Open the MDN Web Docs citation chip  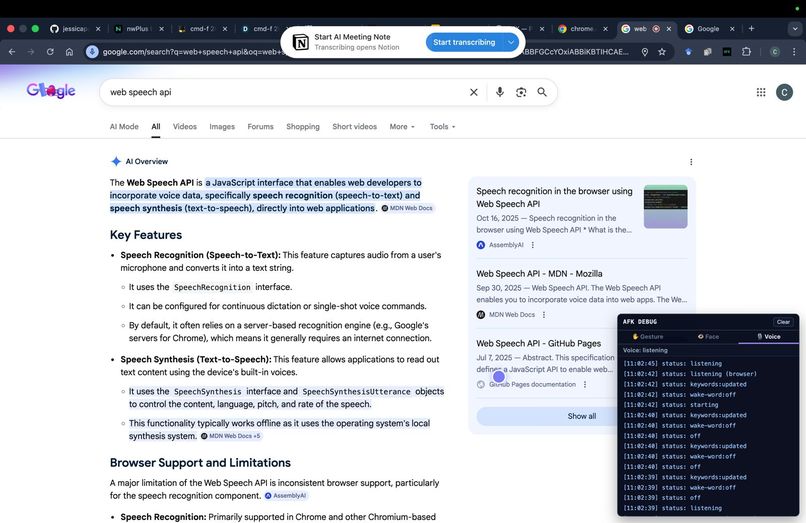[407, 208]
